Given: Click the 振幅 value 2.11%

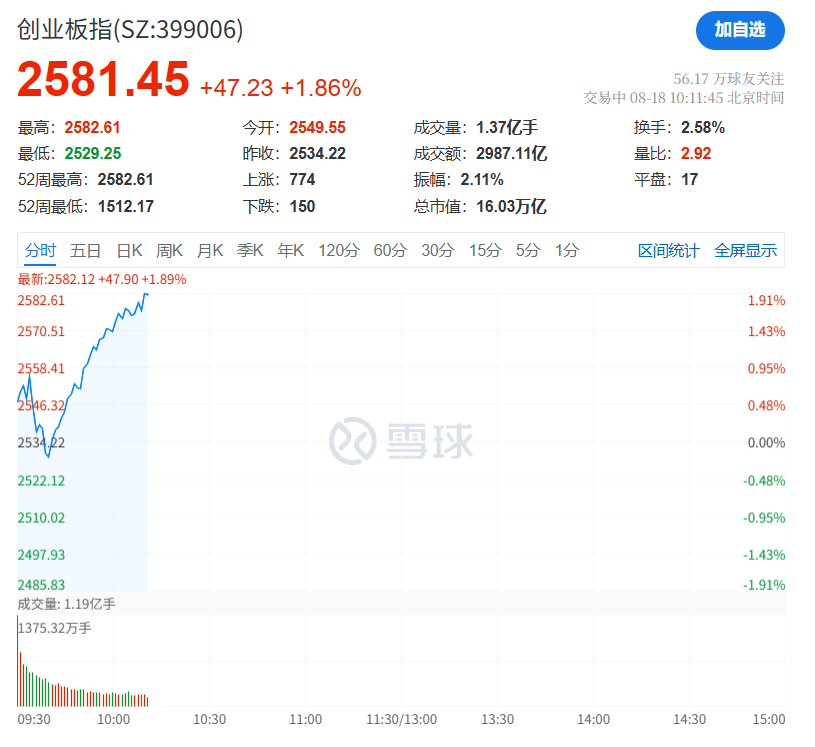Looking at the screenshot, I should [x=482, y=180].
